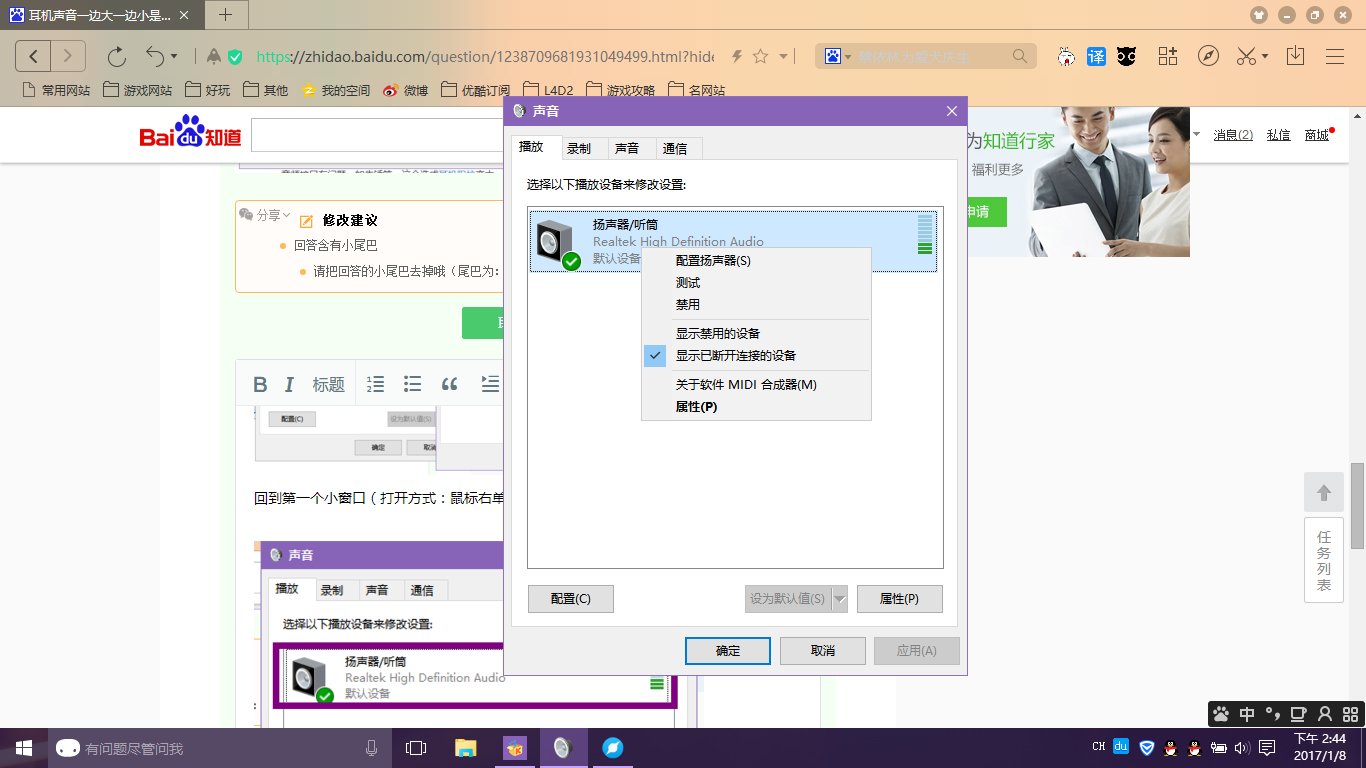
Task: Open the screenshot scissors dropdown arrow
Action: point(1265,56)
